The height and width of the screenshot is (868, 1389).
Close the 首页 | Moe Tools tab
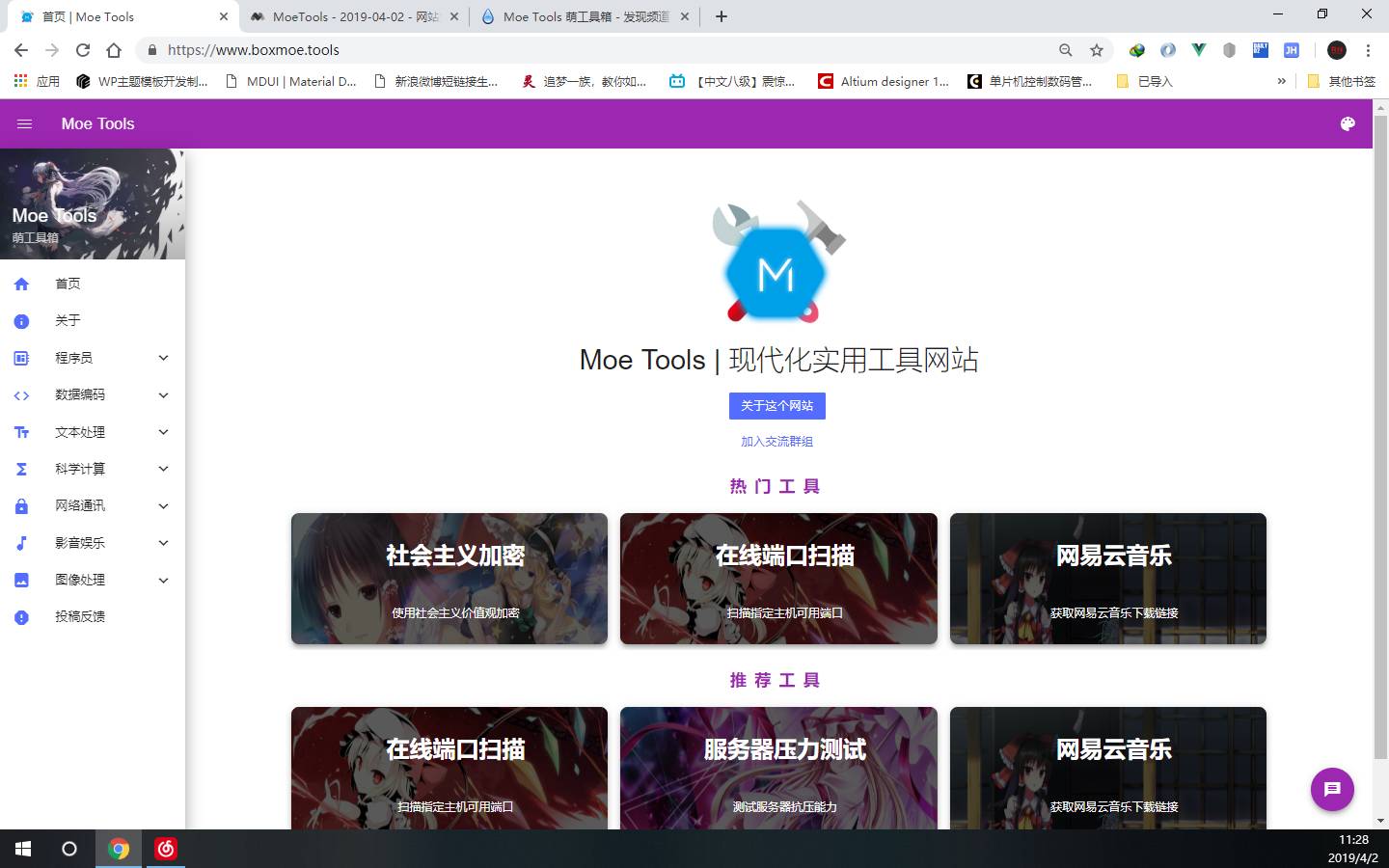pyautogui.click(x=224, y=16)
